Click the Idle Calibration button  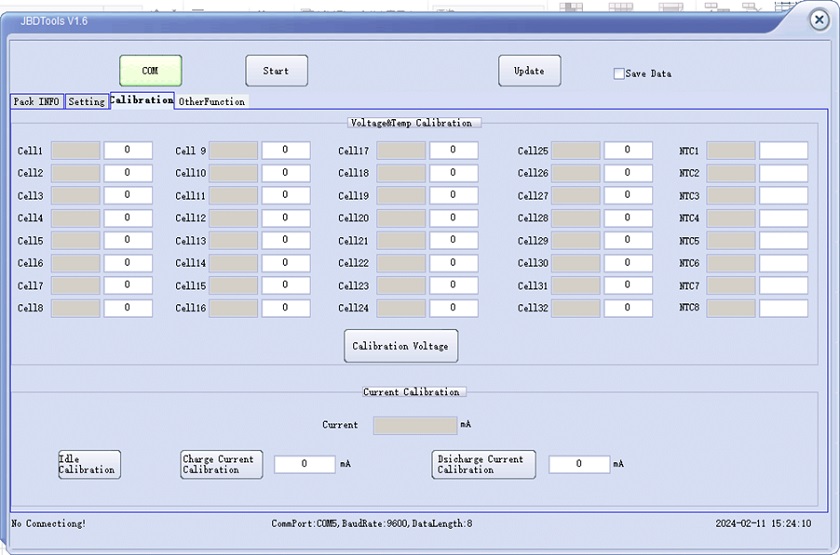pyautogui.click(x=89, y=464)
